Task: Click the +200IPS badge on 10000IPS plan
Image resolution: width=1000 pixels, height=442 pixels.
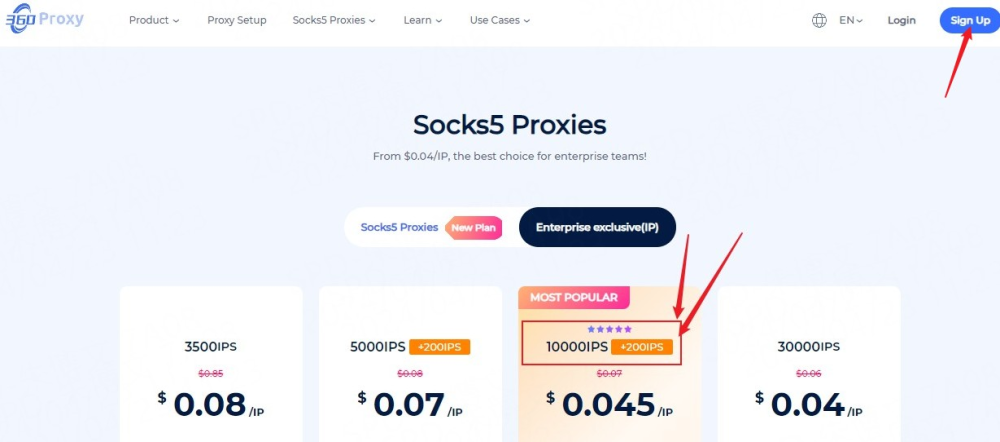Action: click(641, 347)
